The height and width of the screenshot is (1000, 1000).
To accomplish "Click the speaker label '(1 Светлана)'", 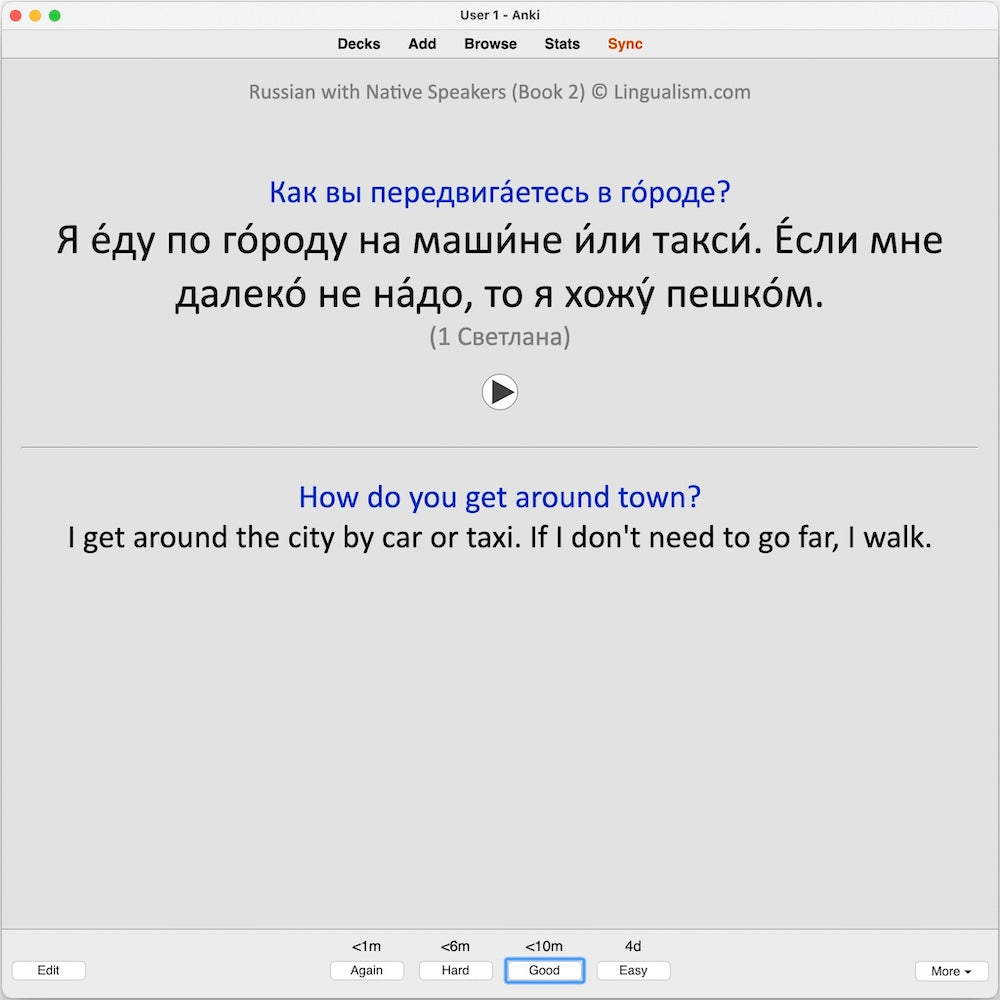I will point(500,337).
